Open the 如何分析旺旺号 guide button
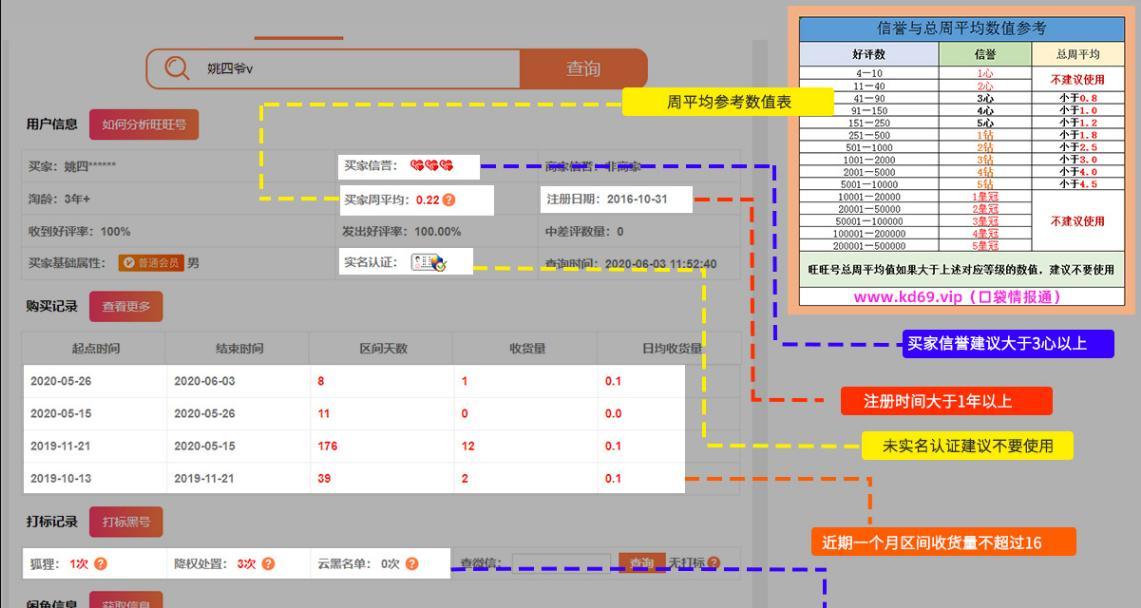The image size is (1141, 608). (144, 124)
